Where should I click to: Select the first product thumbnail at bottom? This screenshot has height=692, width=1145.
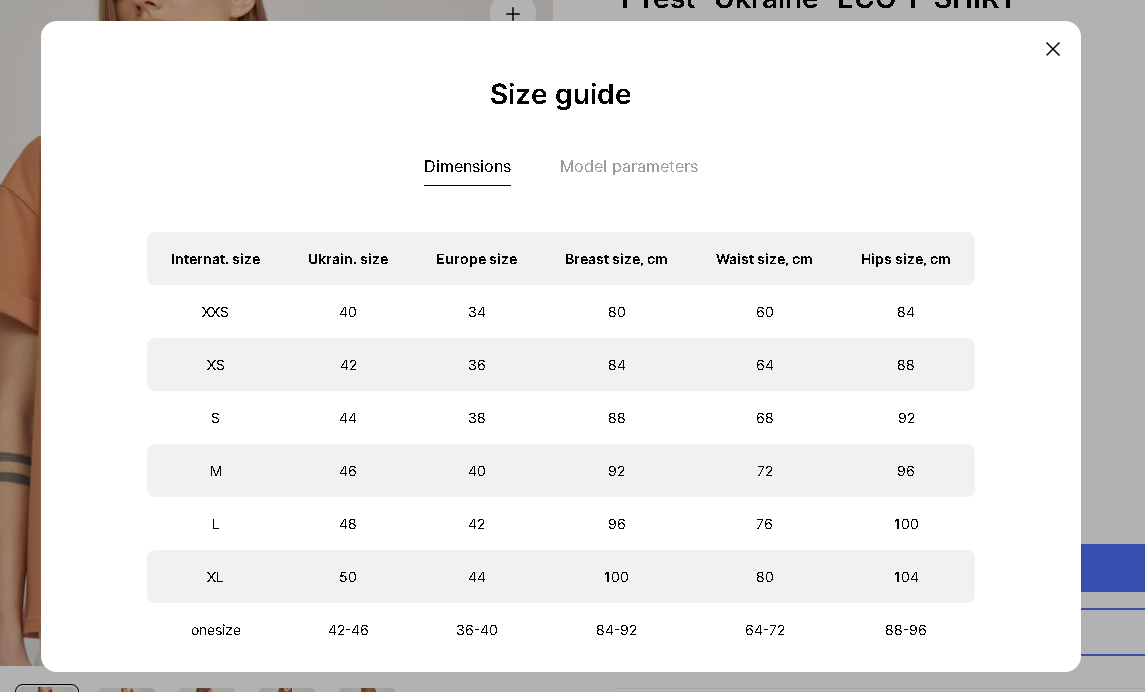point(47,688)
